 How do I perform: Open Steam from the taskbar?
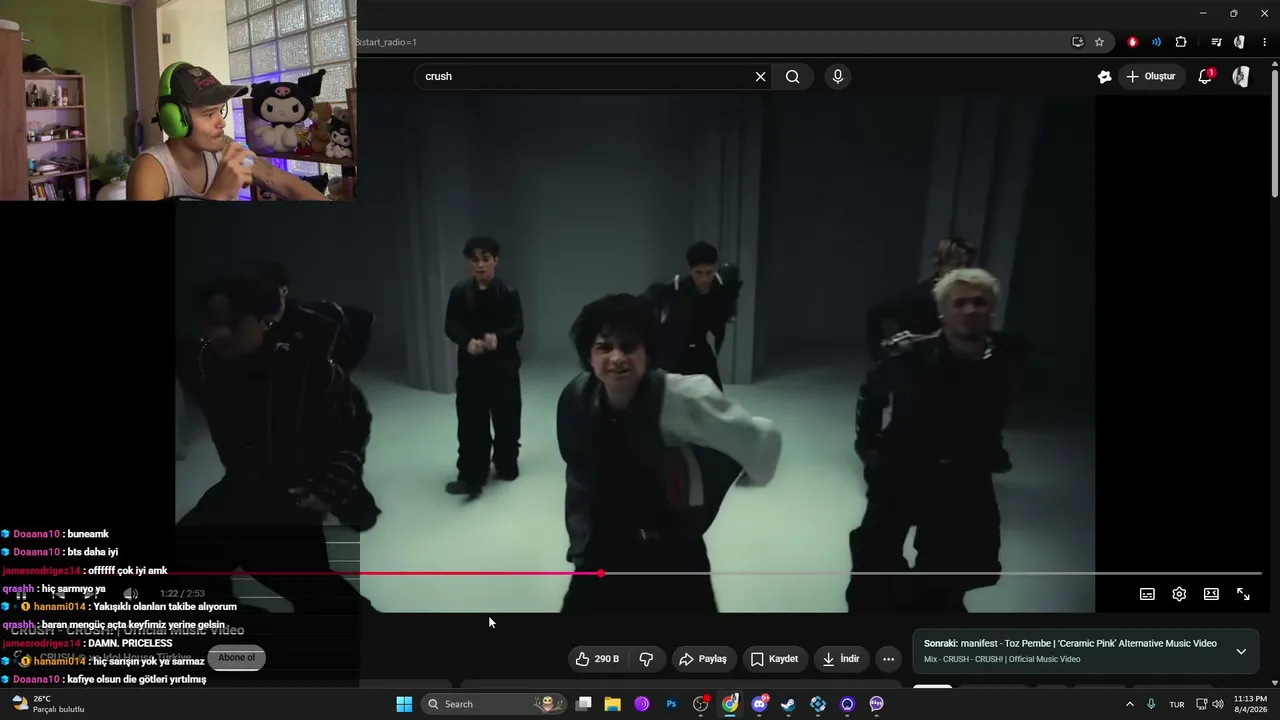[789, 704]
